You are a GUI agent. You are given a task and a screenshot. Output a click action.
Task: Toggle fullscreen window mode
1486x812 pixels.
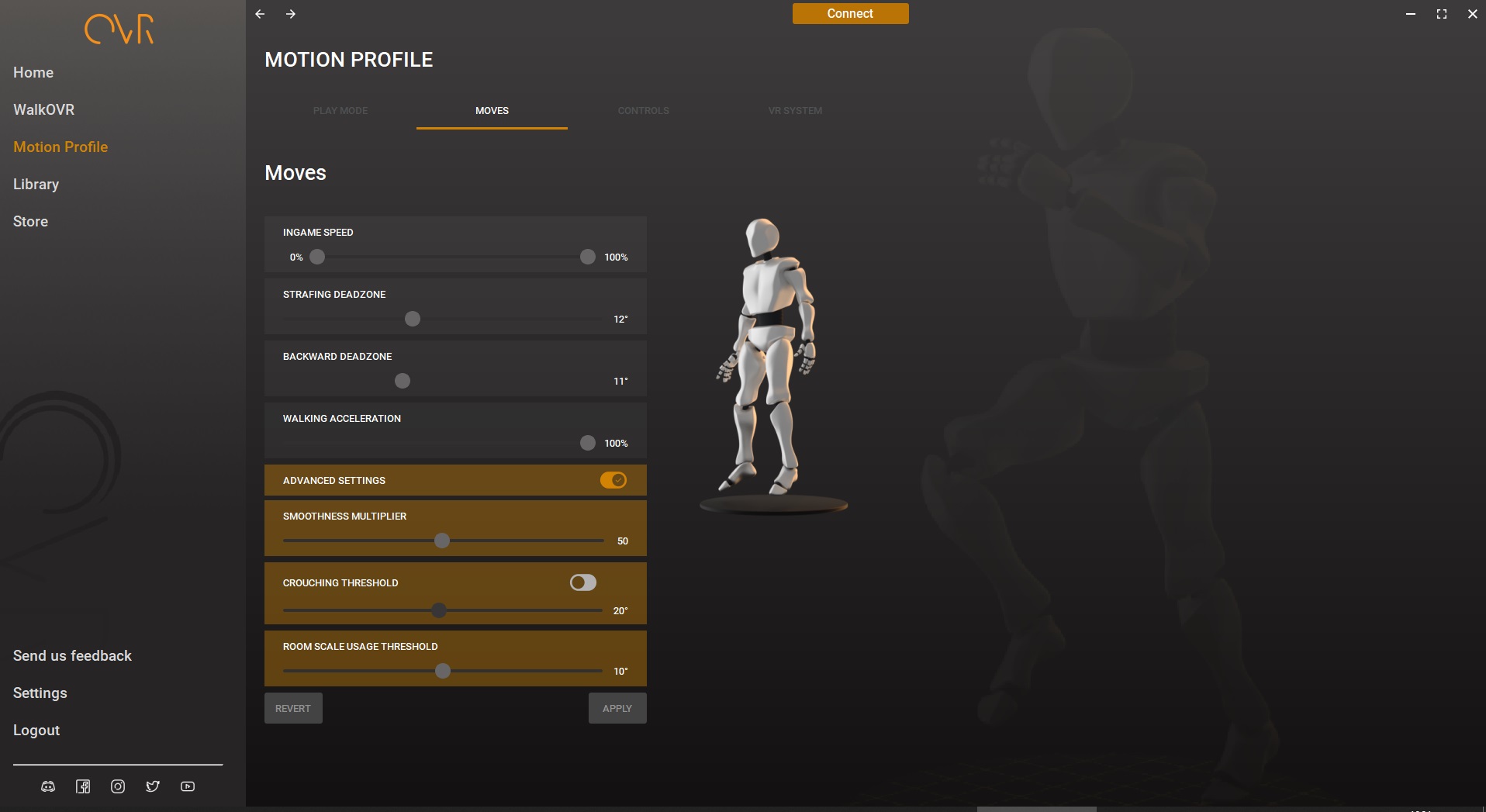pos(1441,14)
